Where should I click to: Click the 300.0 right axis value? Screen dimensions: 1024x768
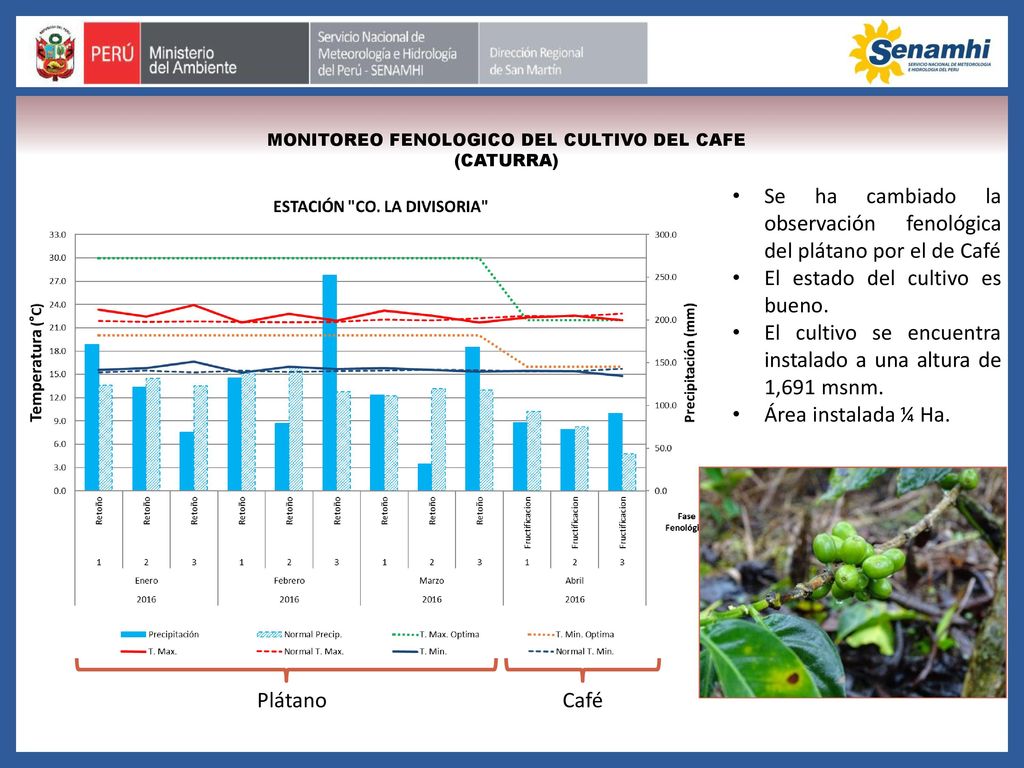click(x=666, y=234)
